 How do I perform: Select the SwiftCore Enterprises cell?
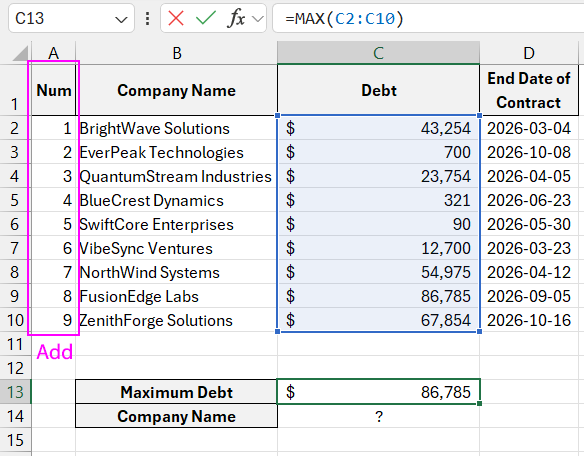coord(177,224)
